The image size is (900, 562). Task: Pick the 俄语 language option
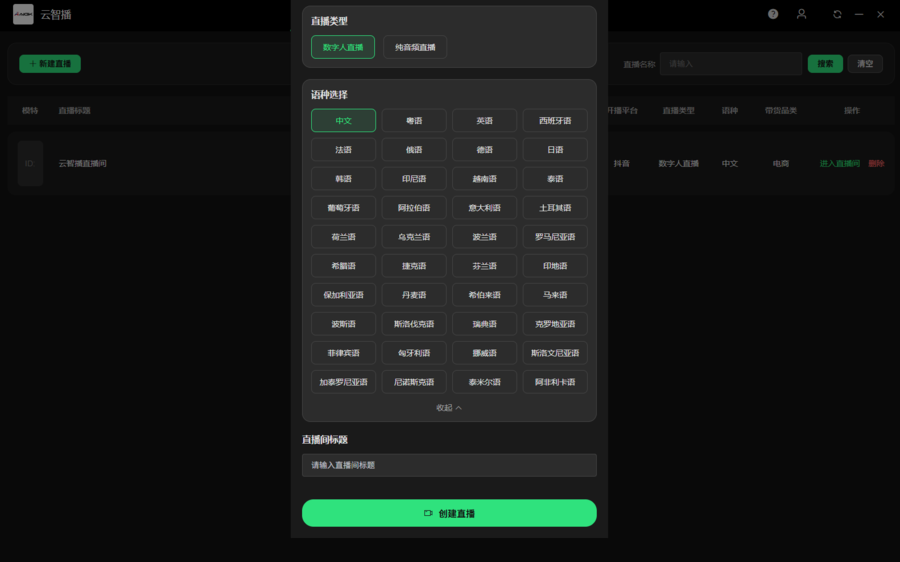(x=414, y=150)
